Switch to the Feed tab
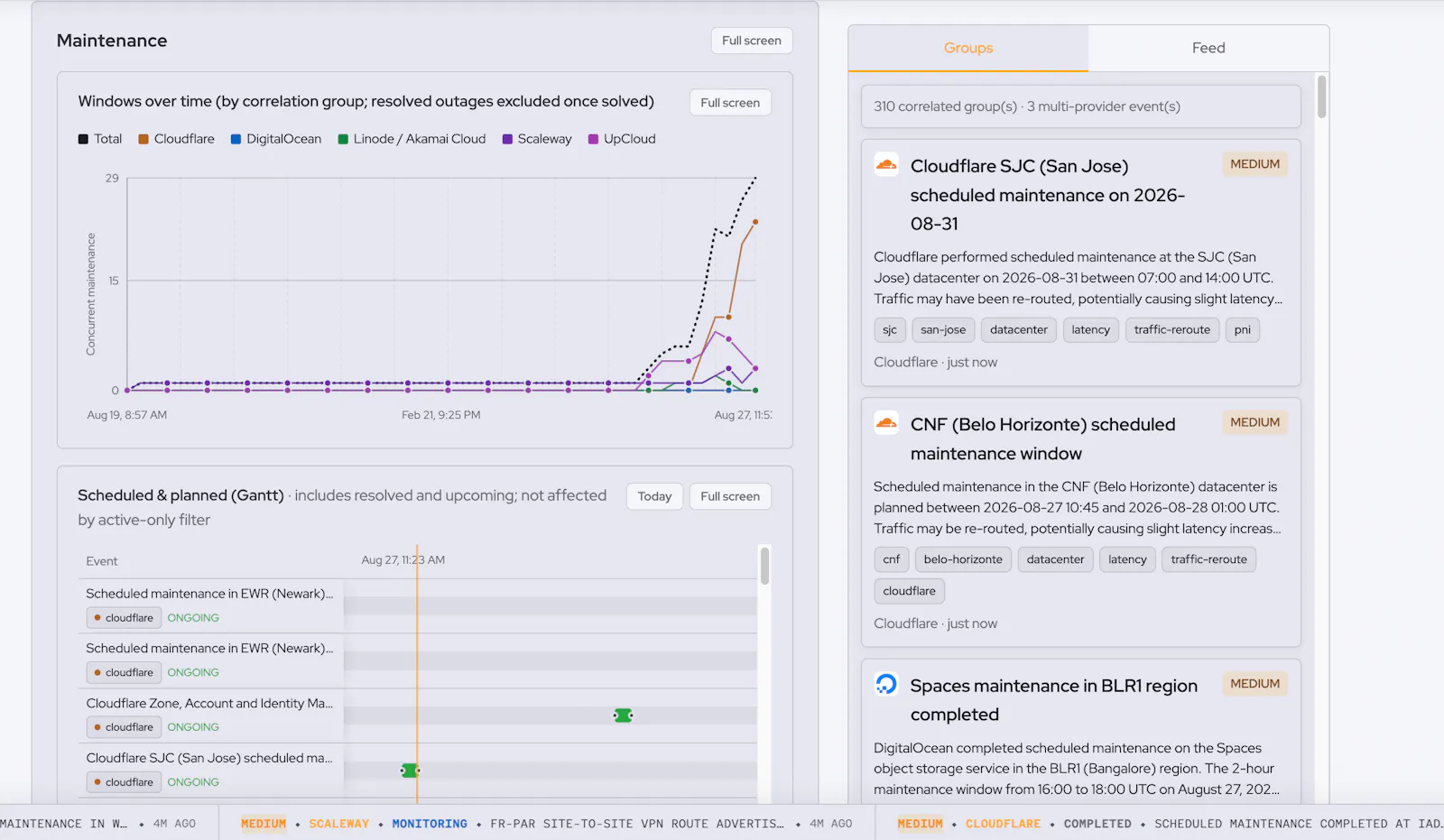The height and width of the screenshot is (840, 1444). [x=1208, y=48]
